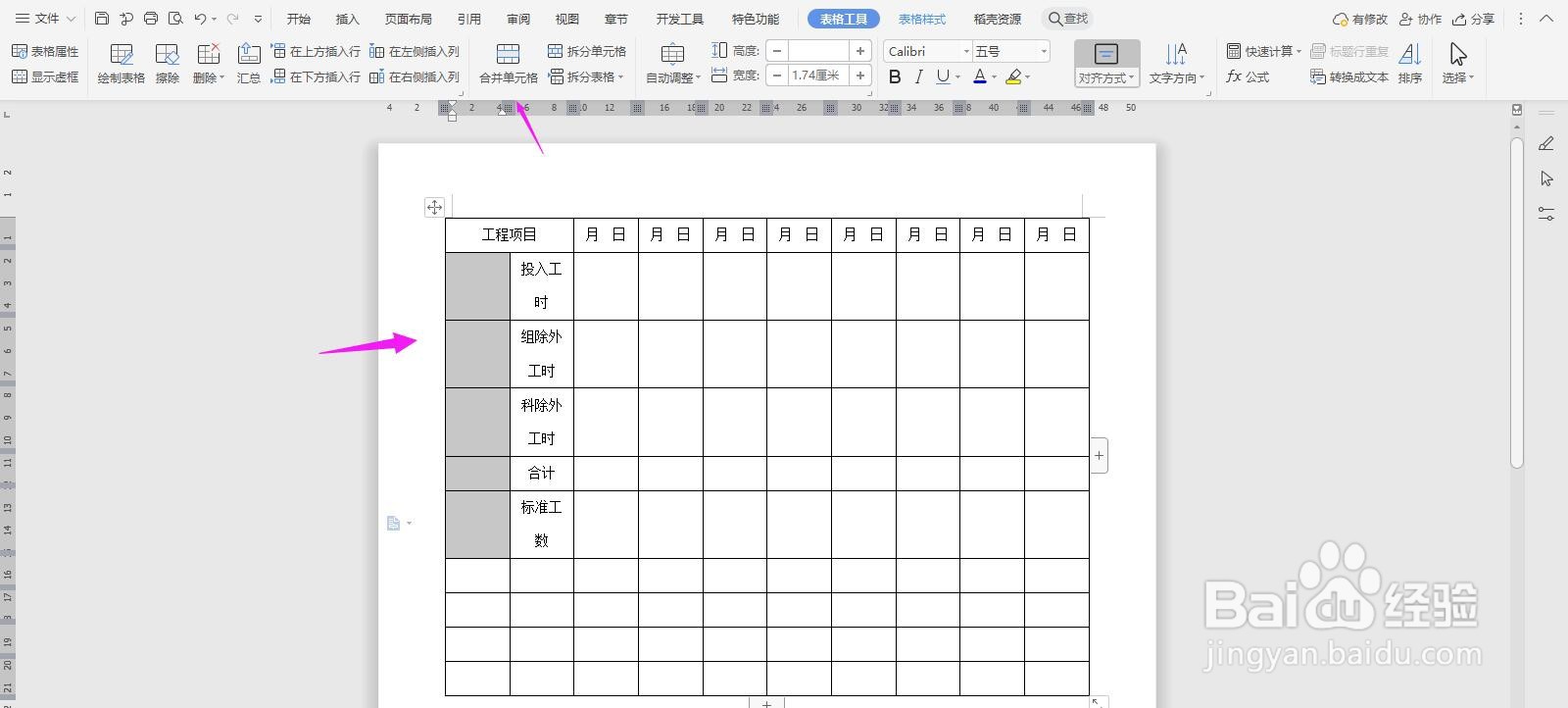The image size is (1568, 708).
Task: Click the 分享 share button
Action: pyautogui.click(x=1474, y=19)
